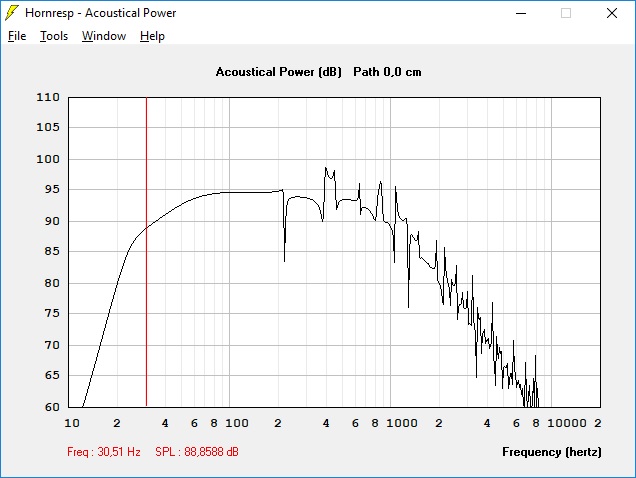The image size is (636, 478).
Task: Open the Tools menu
Action: 54,36
